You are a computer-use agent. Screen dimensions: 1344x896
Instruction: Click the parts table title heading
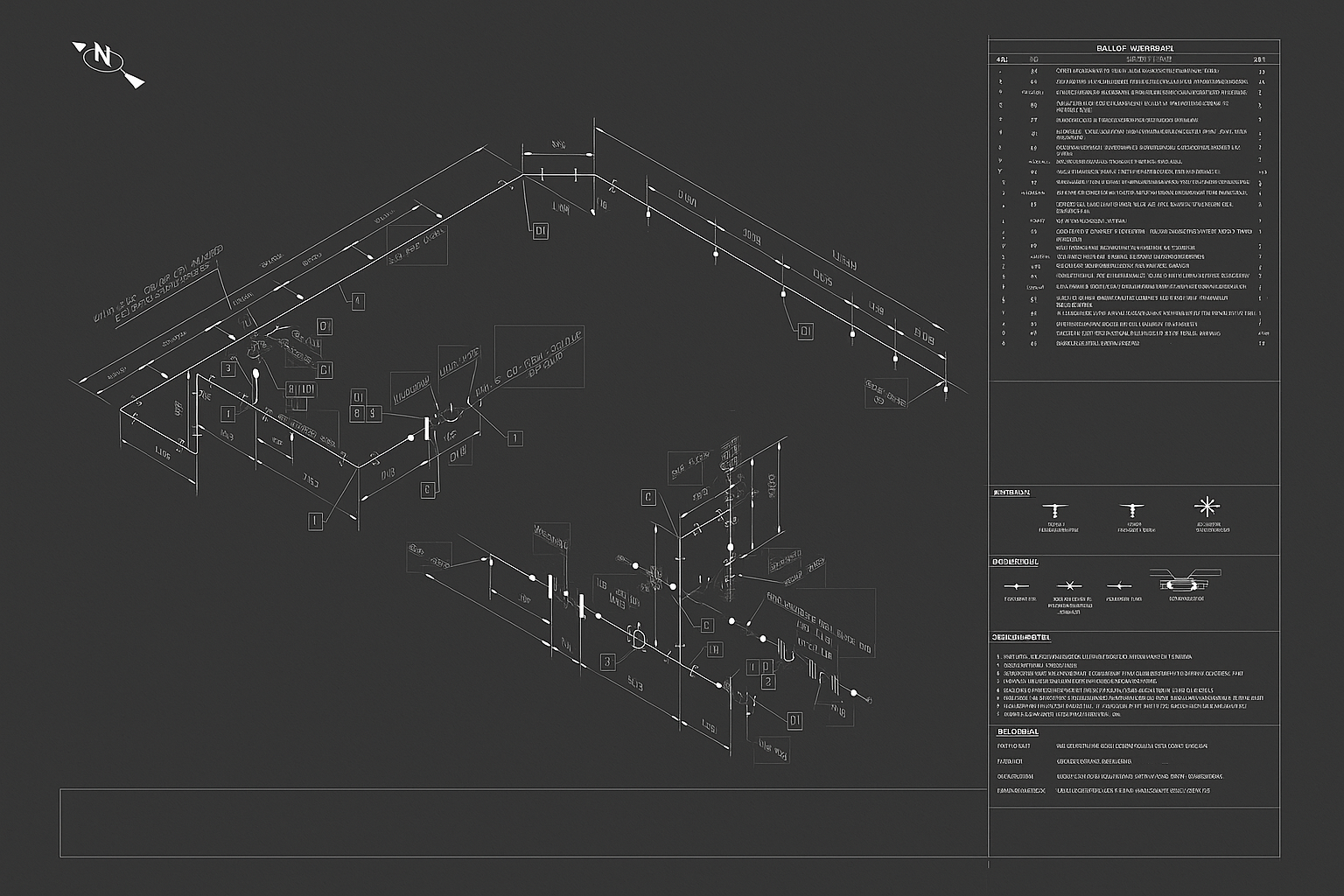click(x=1134, y=47)
